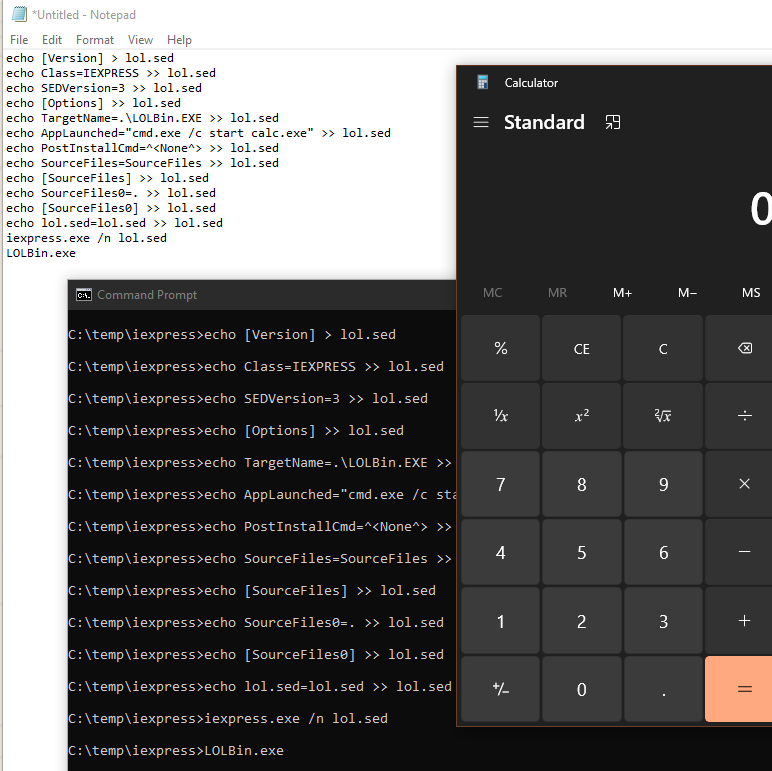This screenshot has height=771, width=772.
Task: Click the Calculator app icon in title bar
Action: click(x=482, y=82)
